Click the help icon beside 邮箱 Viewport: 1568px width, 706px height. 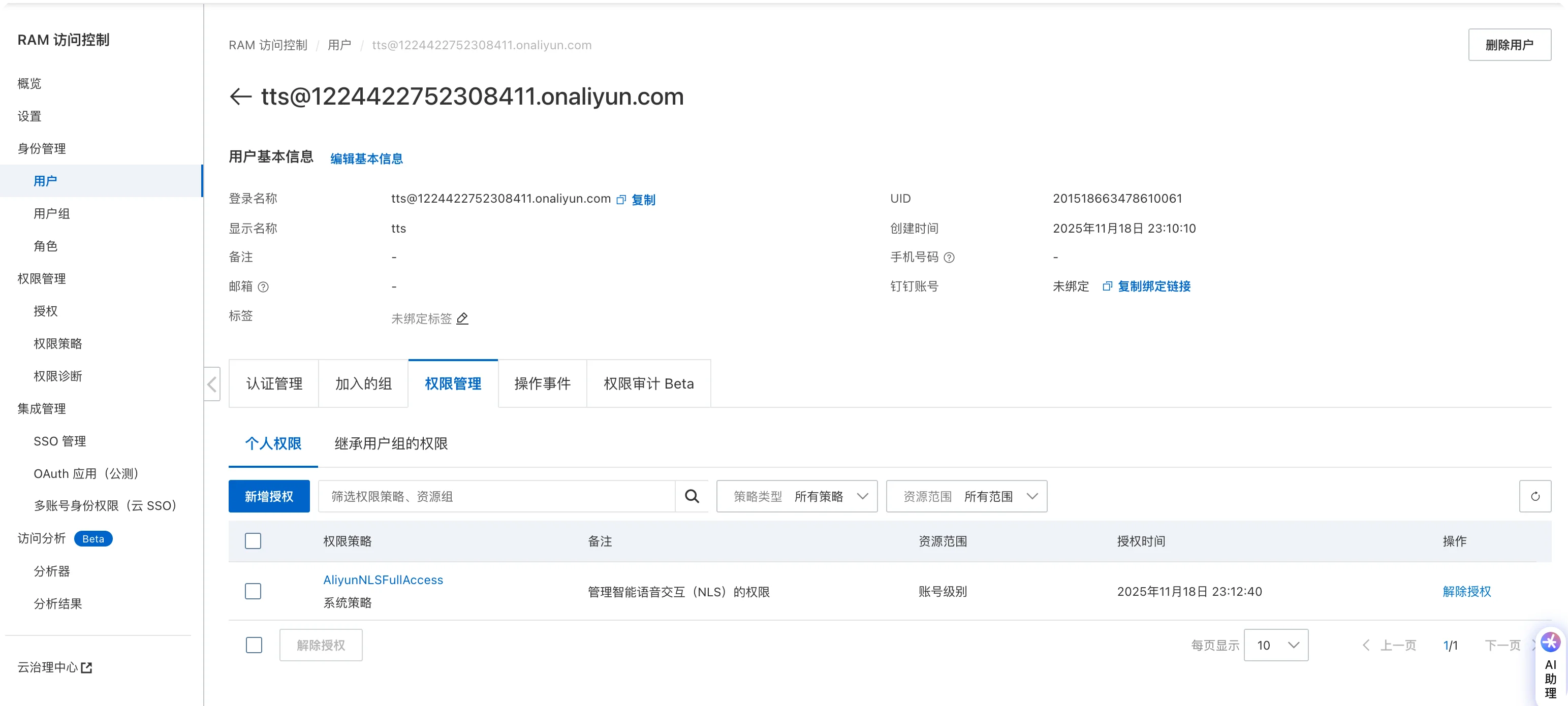pos(263,286)
